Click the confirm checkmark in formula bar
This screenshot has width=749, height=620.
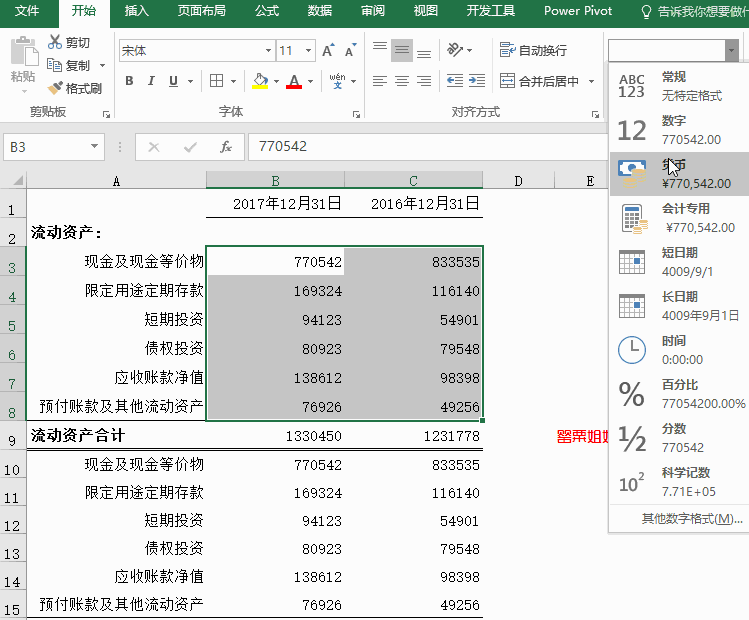pos(190,147)
